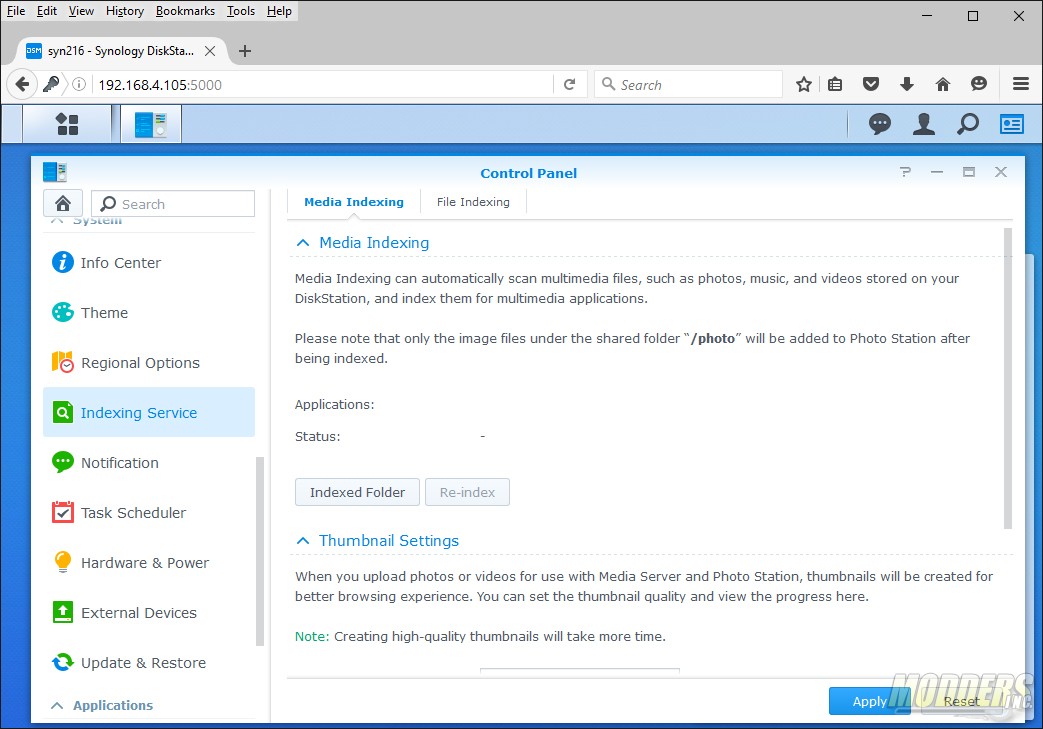This screenshot has width=1043, height=729.
Task: Click the Theme palette icon
Action: pos(63,312)
